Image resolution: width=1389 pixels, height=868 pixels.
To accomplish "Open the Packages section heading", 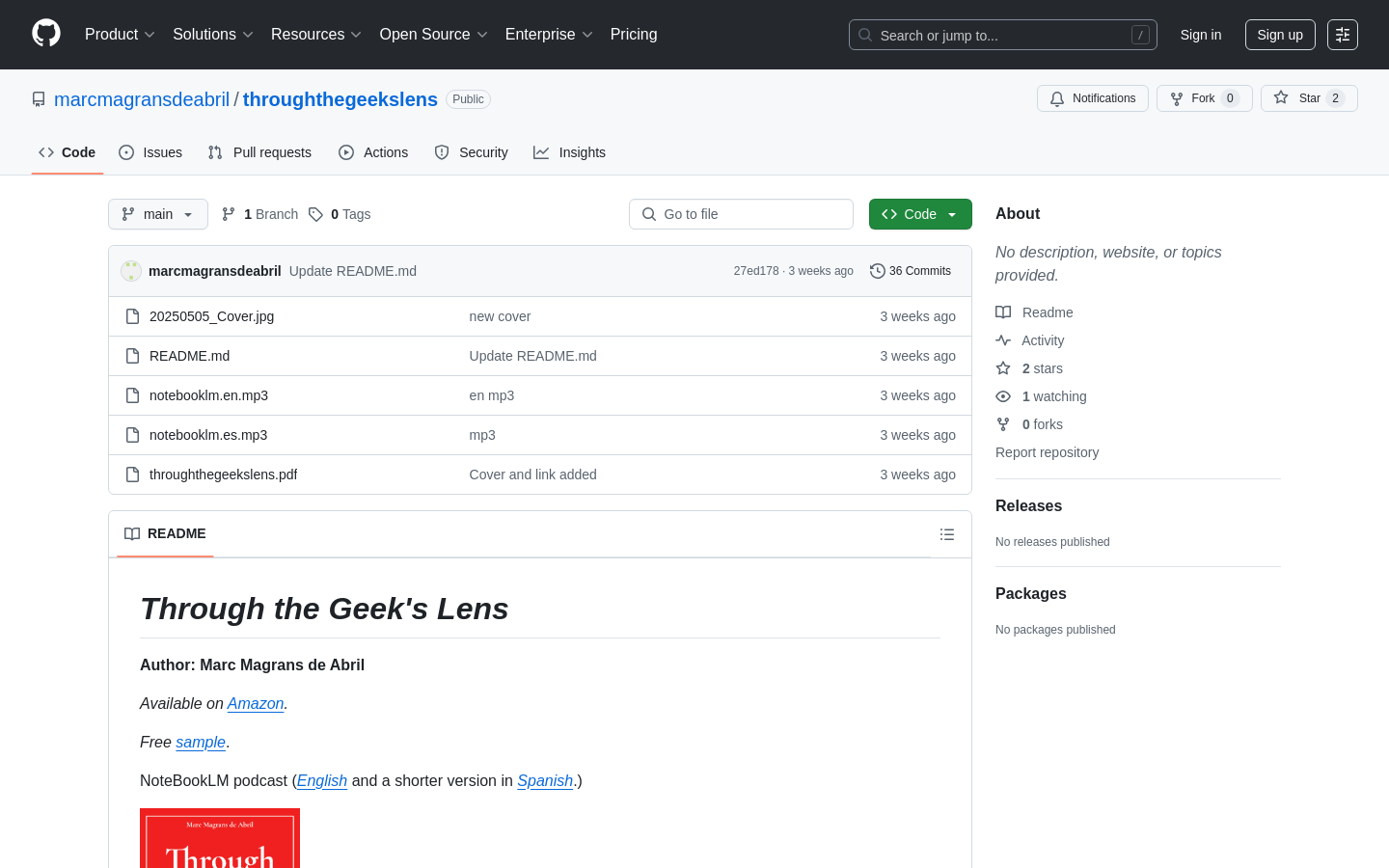I will (x=1031, y=594).
